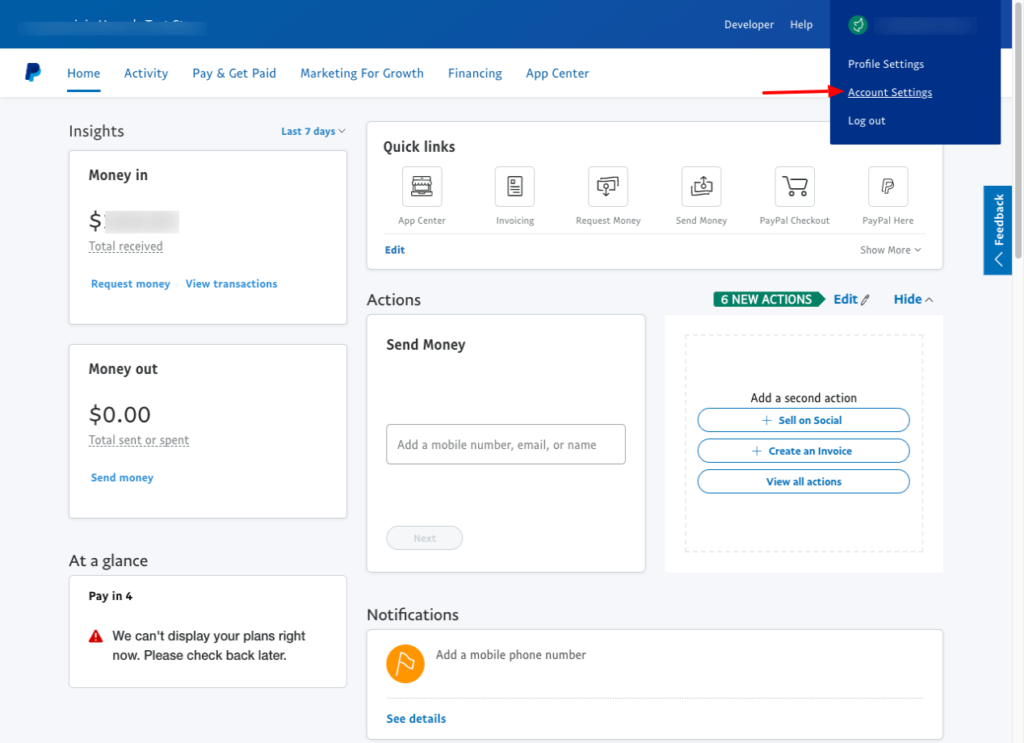Expand the Last 7 days dropdown
This screenshot has width=1024, height=743.
click(313, 131)
